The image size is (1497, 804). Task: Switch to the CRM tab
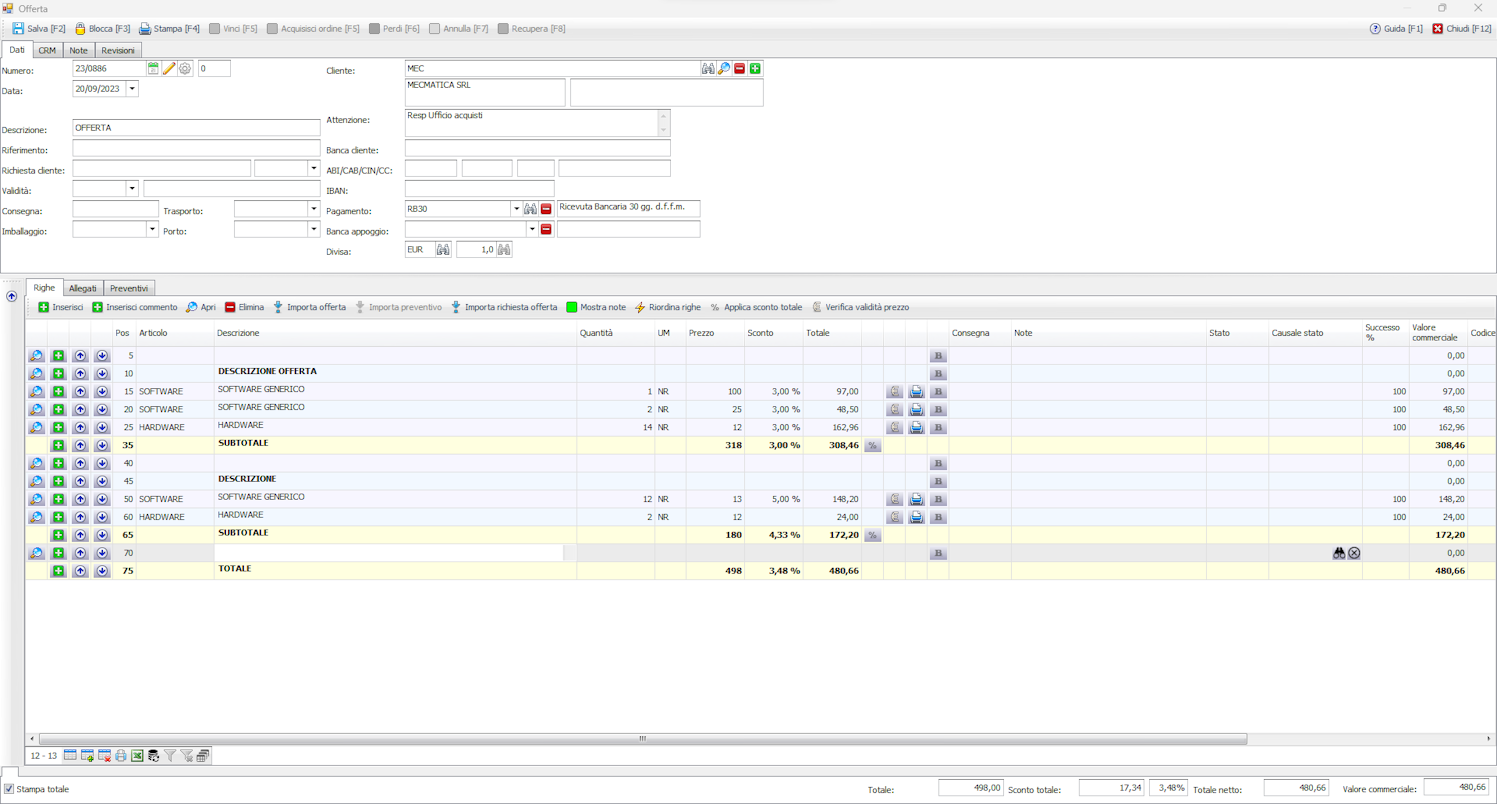[x=47, y=50]
